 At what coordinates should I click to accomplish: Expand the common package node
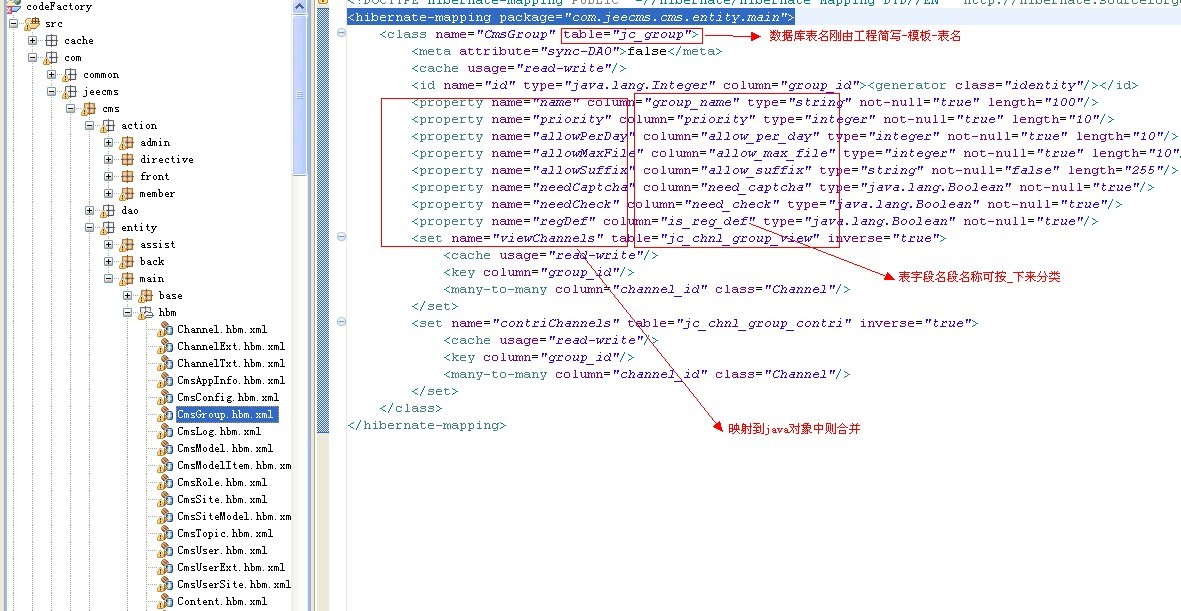click(51, 75)
